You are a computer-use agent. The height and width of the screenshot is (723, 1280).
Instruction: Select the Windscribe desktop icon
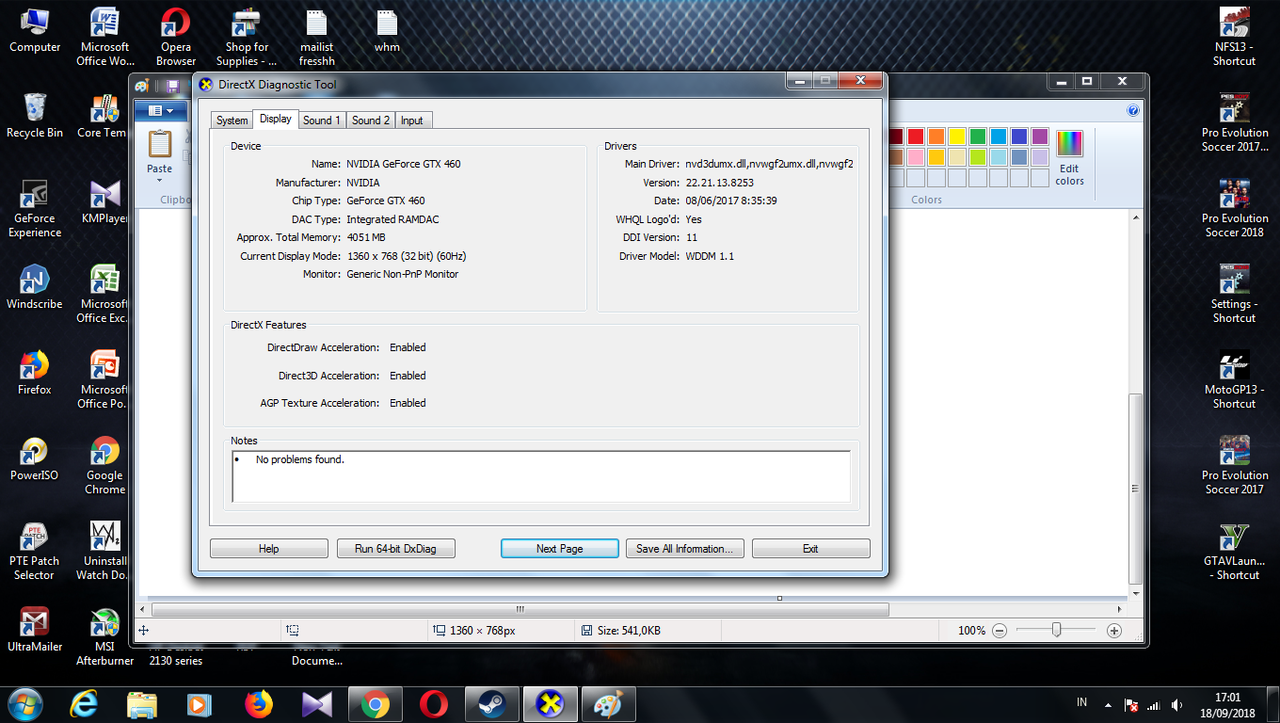(34, 288)
